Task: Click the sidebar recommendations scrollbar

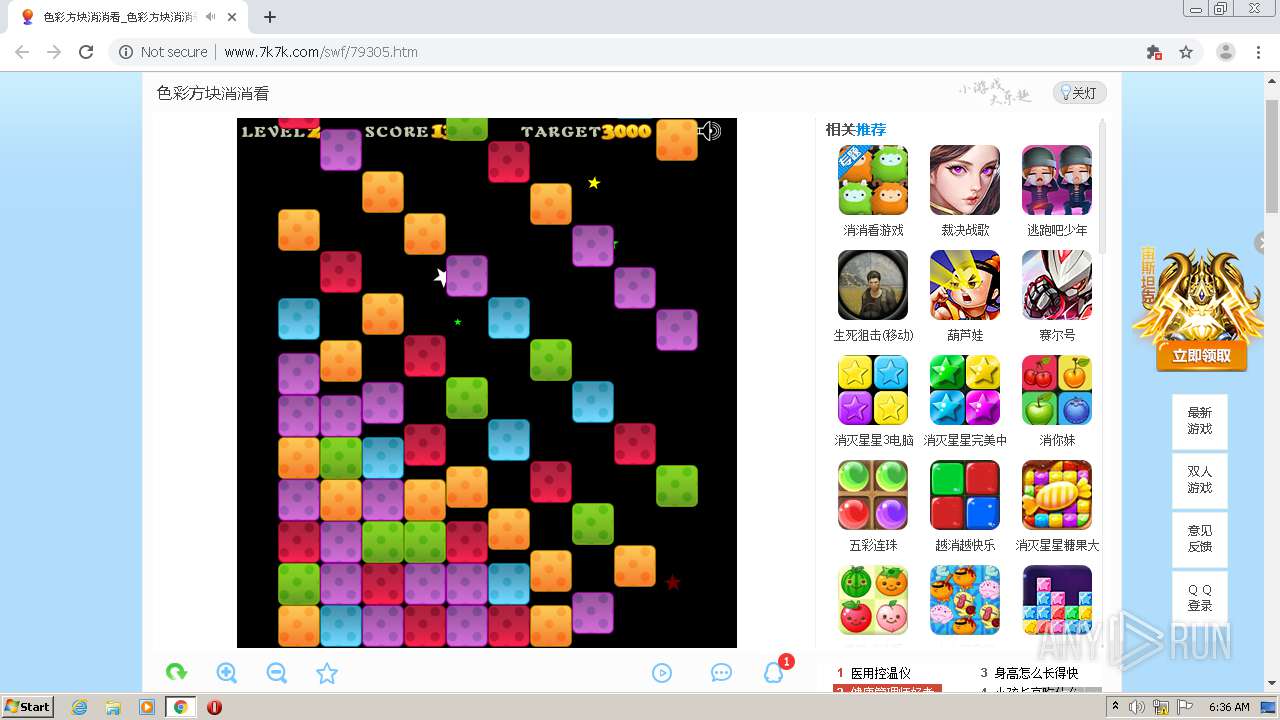Action: [x=1103, y=185]
